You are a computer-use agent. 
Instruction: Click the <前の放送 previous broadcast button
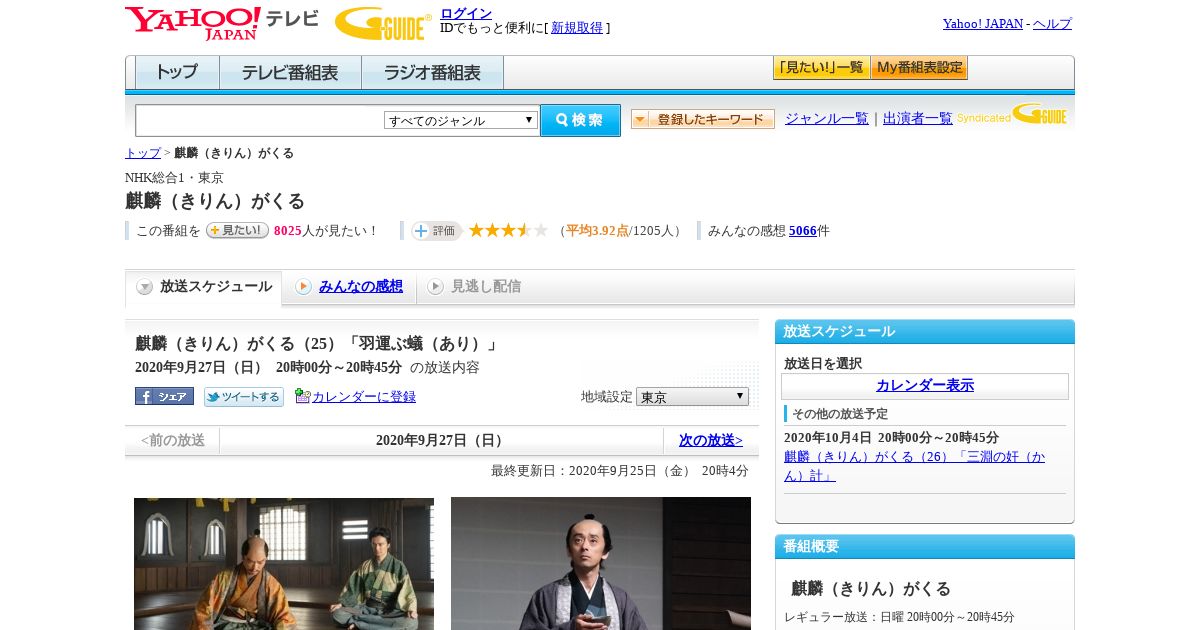click(172, 440)
